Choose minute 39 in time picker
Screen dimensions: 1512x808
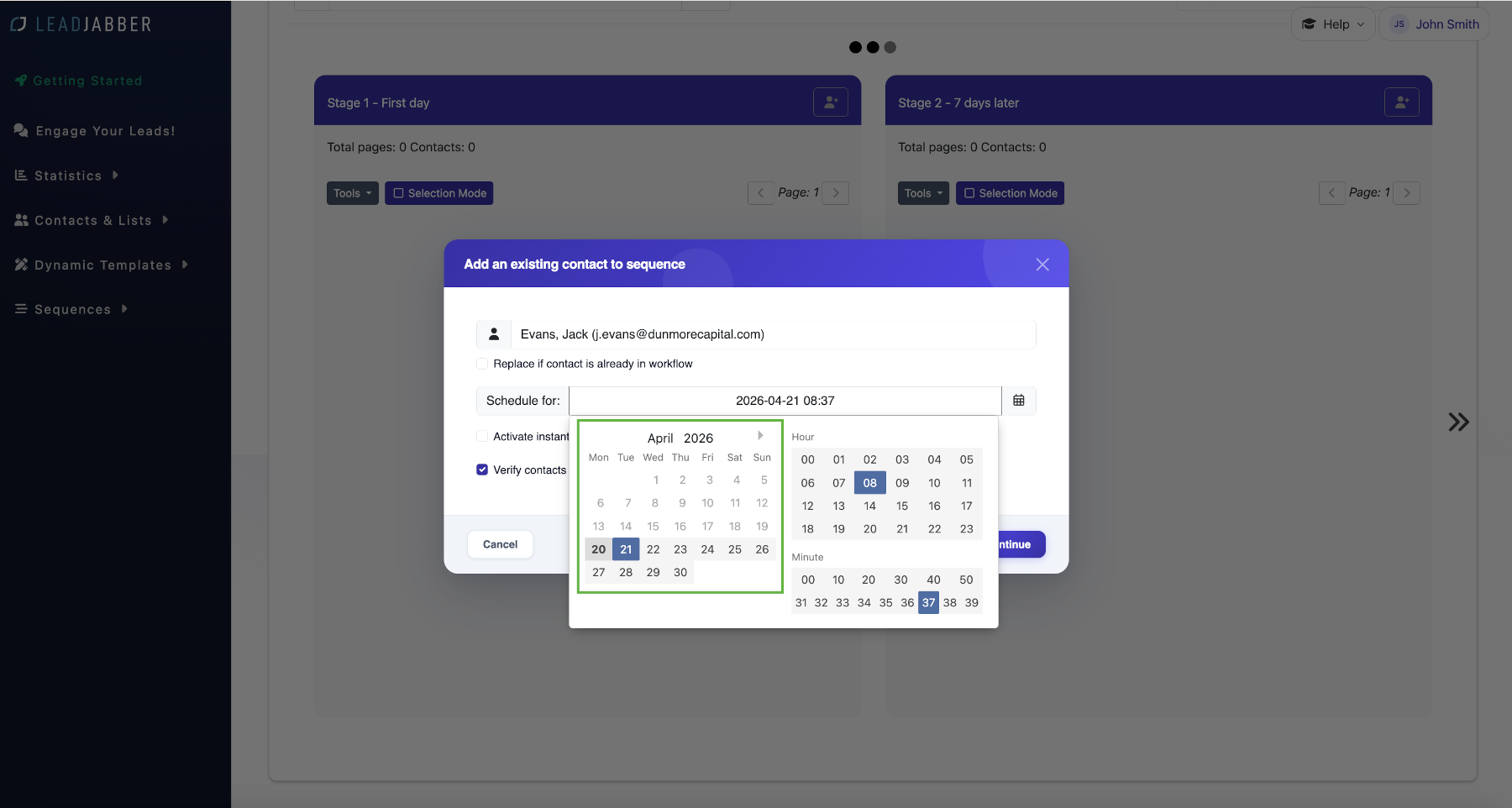(x=972, y=602)
